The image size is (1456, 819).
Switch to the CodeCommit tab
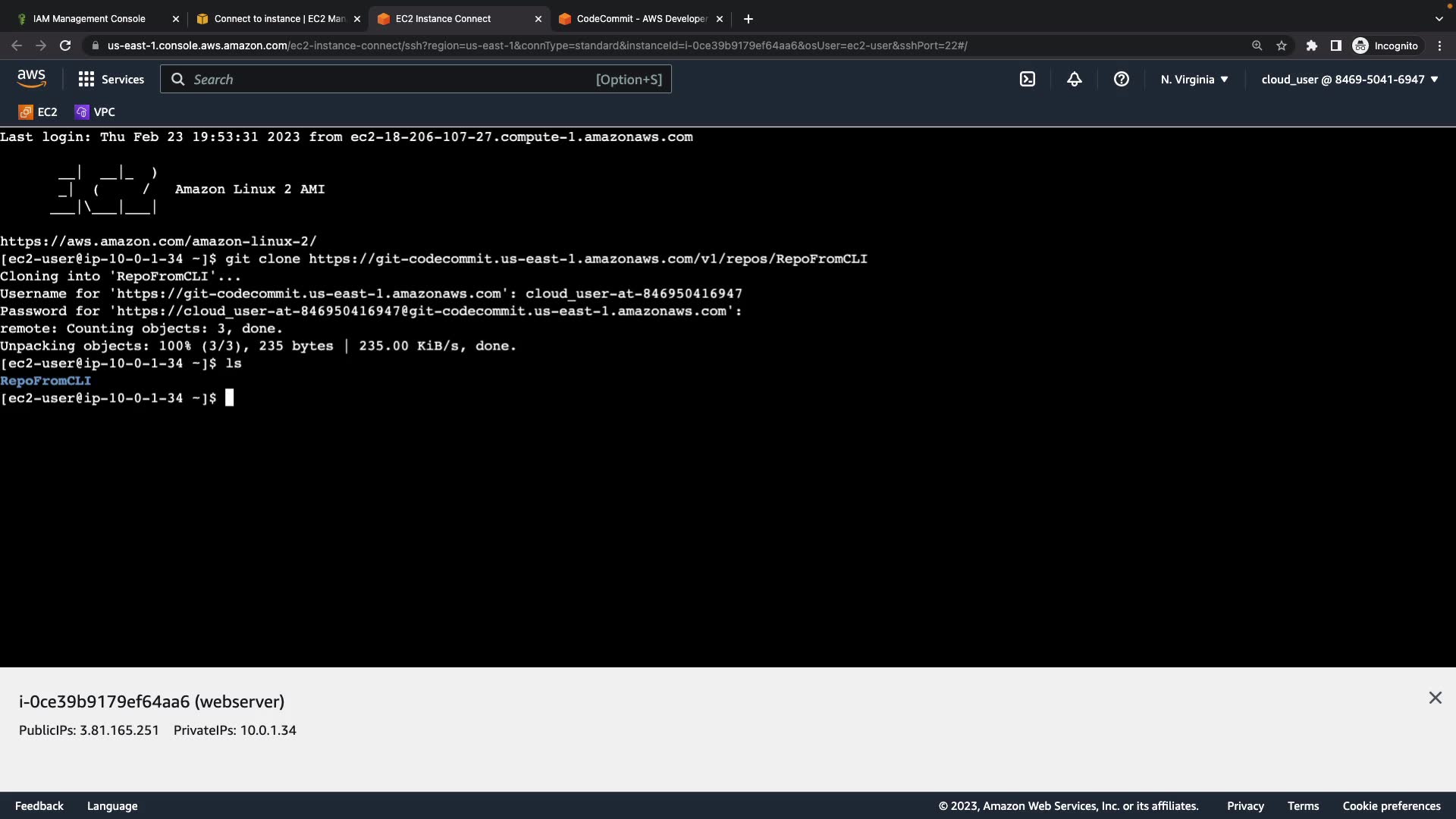641,18
